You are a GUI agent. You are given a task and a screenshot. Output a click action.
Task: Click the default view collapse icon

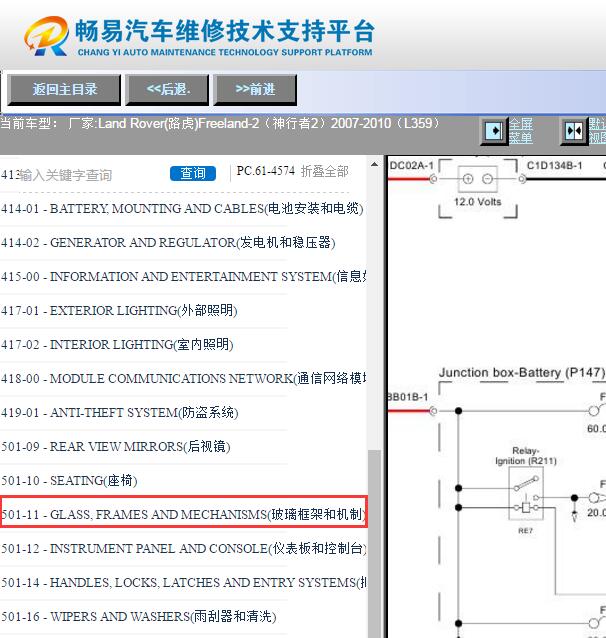(574, 131)
